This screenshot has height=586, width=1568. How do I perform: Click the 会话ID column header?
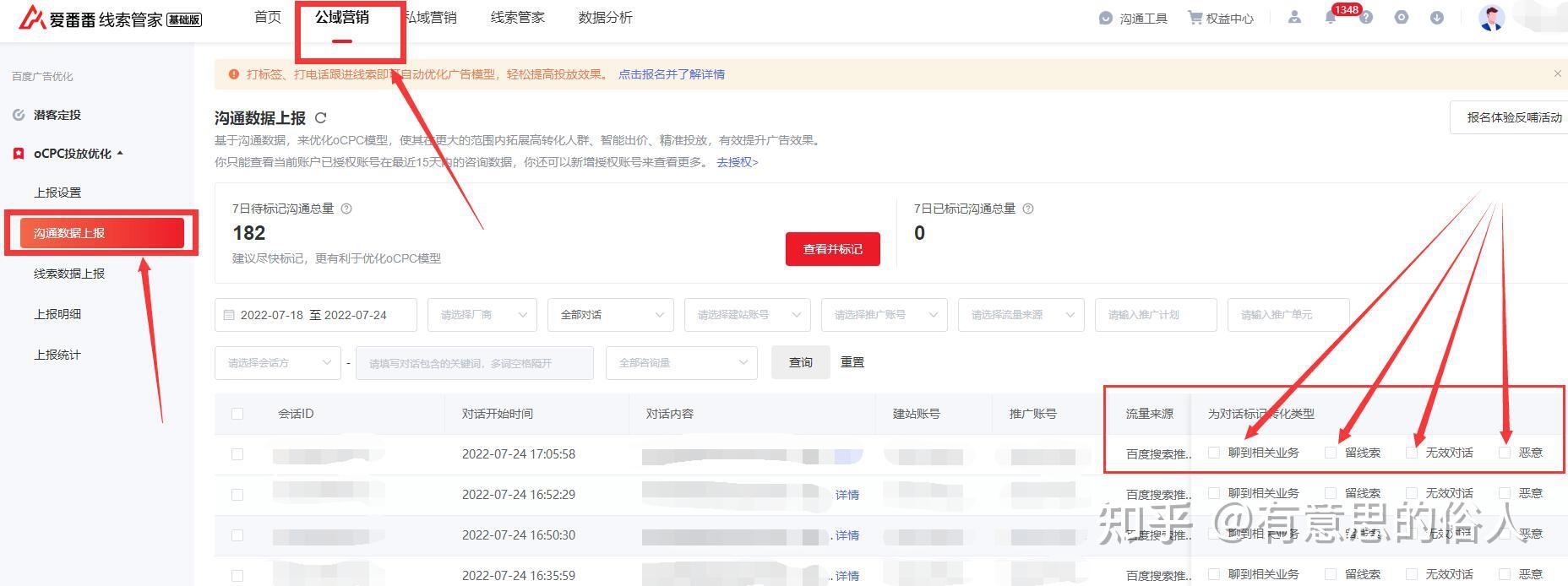coord(296,414)
